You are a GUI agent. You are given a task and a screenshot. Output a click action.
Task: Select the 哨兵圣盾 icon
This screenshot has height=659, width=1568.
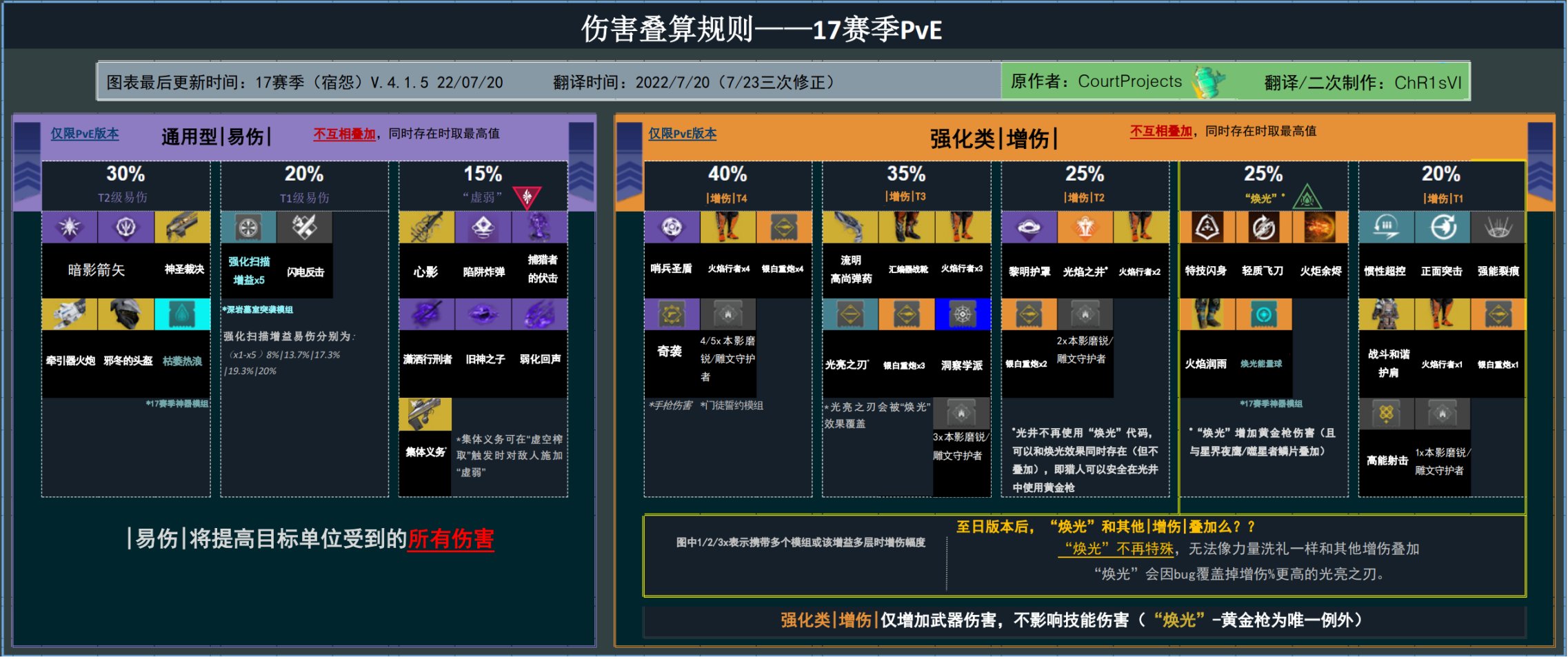point(672,227)
